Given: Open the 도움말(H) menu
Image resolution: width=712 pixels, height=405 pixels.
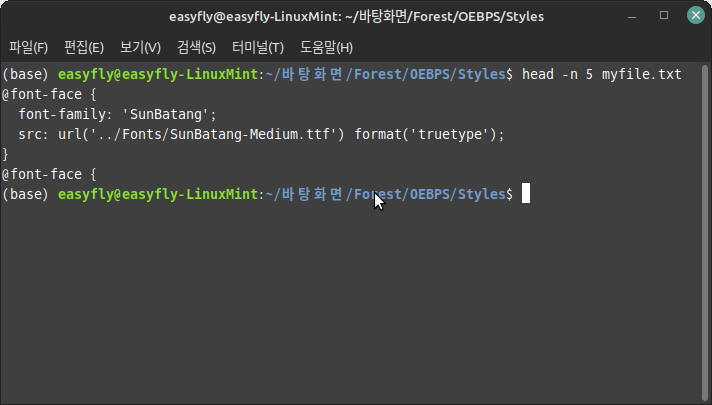Looking at the screenshot, I should click(326, 47).
